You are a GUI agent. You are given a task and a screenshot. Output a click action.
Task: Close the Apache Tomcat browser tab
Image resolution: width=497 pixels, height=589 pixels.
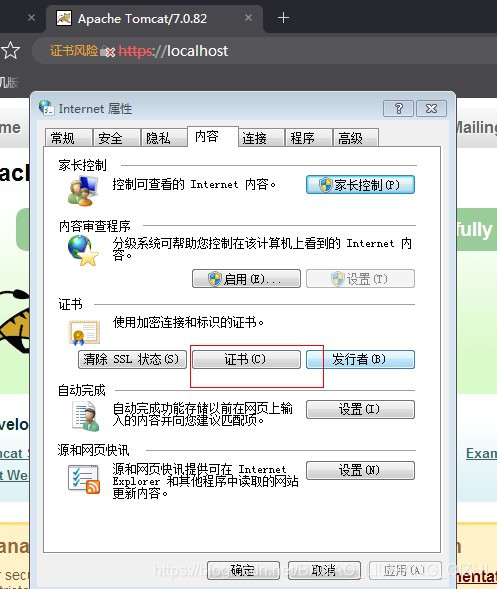pyautogui.click(x=248, y=18)
